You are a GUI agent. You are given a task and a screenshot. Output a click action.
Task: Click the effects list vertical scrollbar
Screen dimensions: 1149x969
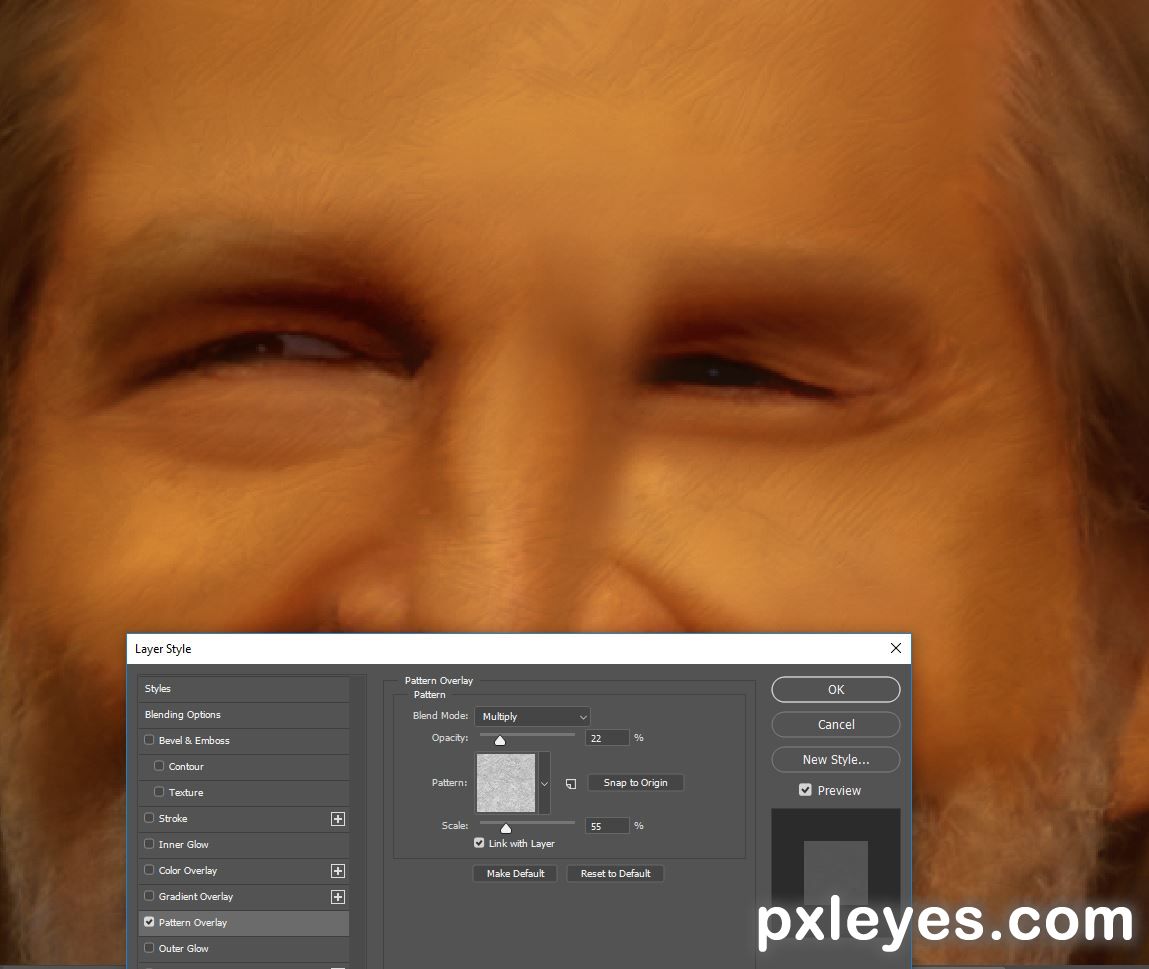tap(358, 819)
